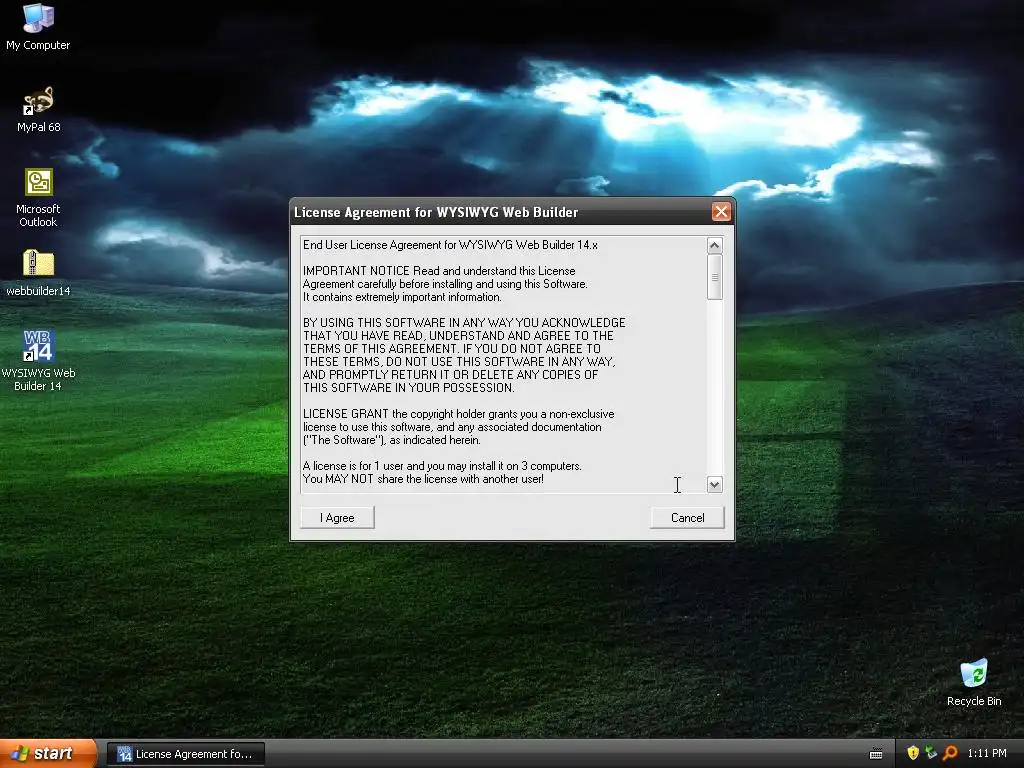Accept the license with I Agree
Screen dimensions: 1024x768
click(x=337, y=517)
